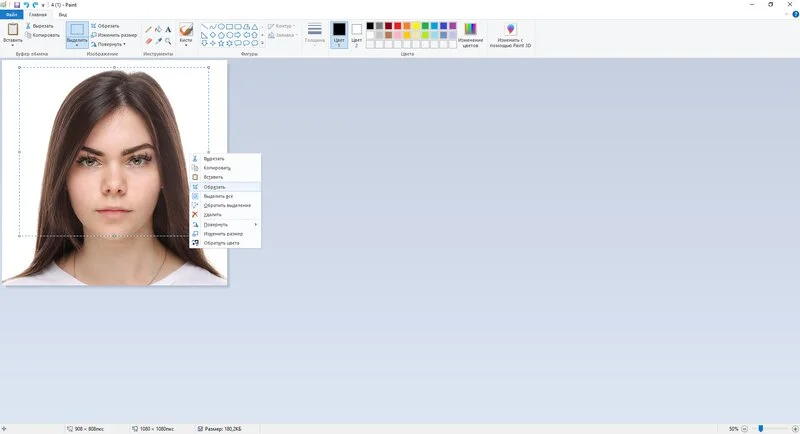Choose Обратить выделение in the context menu
Screen dimensions: 800x434
225,206
